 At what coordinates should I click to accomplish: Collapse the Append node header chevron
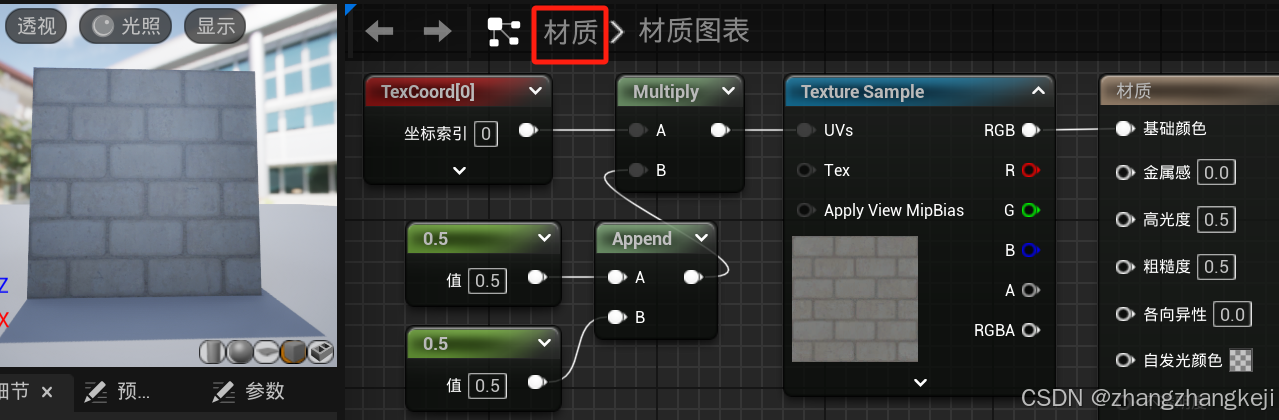[x=700, y=239]
